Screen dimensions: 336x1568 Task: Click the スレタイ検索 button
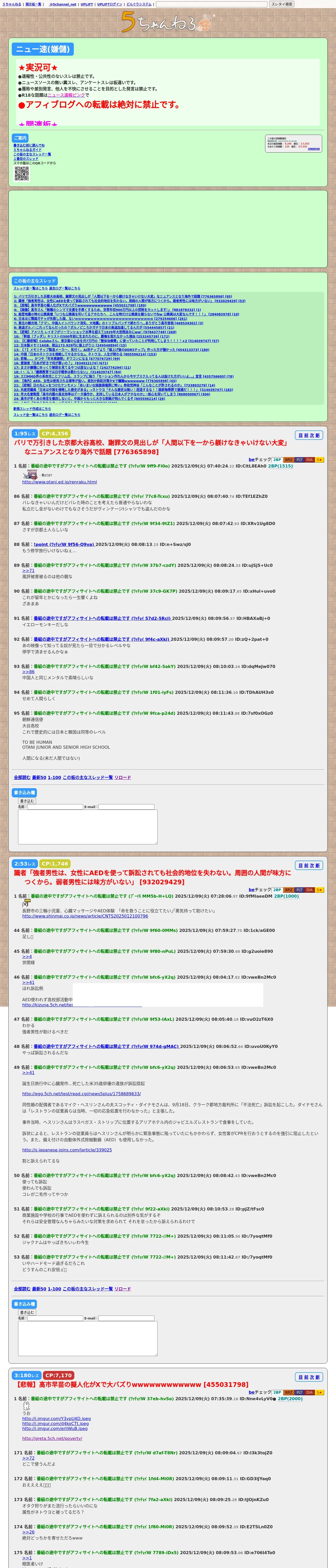point(282,4)
